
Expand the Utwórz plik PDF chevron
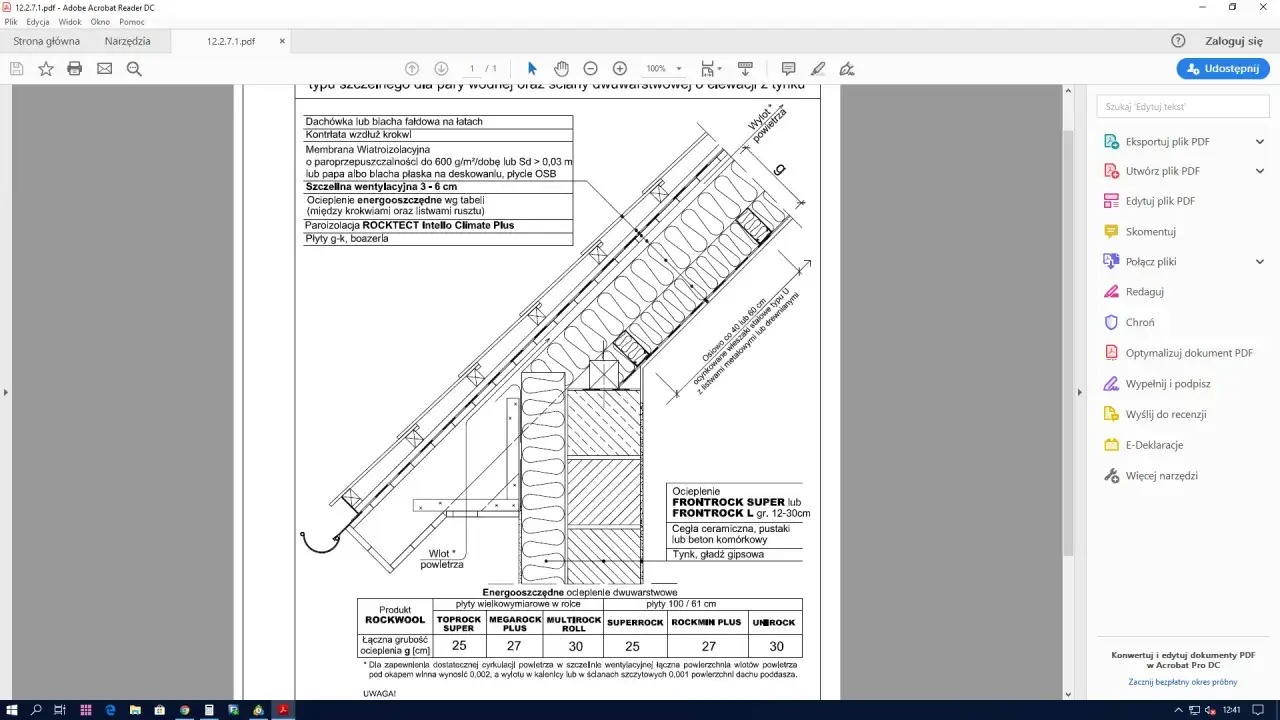[x=1260, y=171]
